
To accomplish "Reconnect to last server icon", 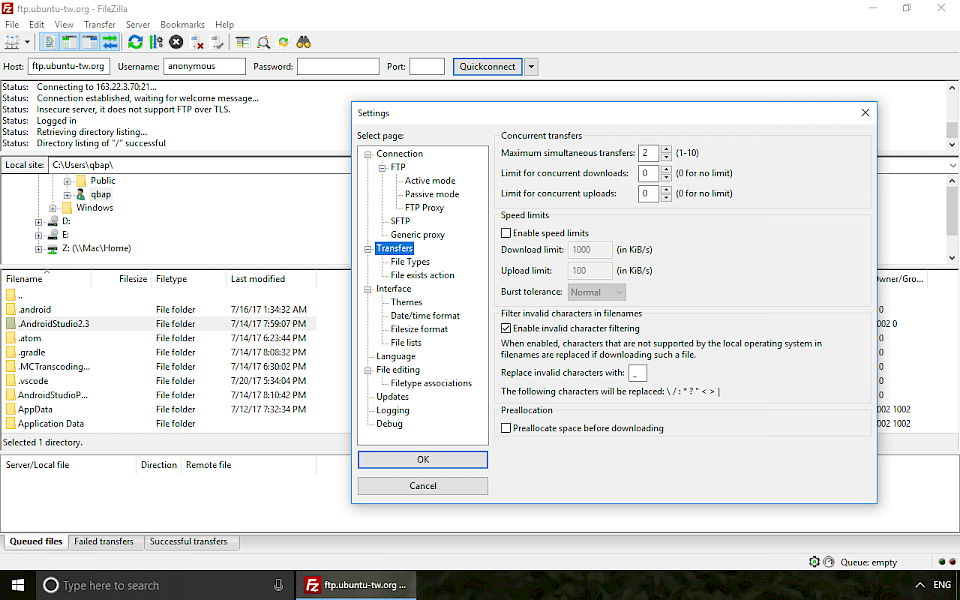I will click(217, 42).
